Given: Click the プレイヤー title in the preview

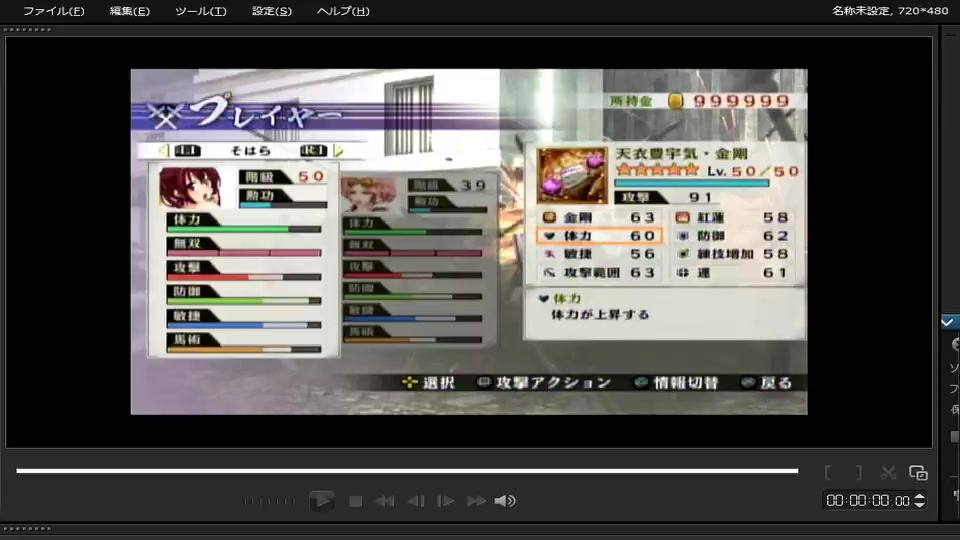Looking at the screenshot, I should click(x=265, y=113).
